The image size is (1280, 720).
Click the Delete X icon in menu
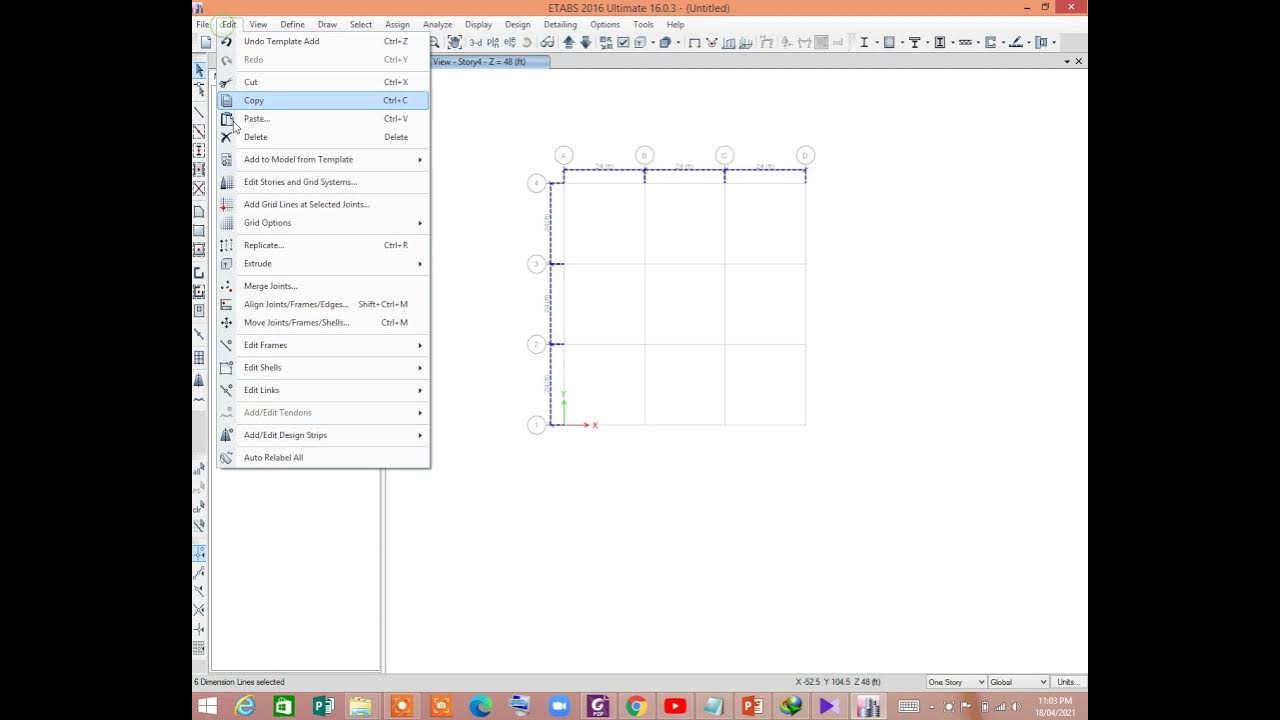pos(227,137)
